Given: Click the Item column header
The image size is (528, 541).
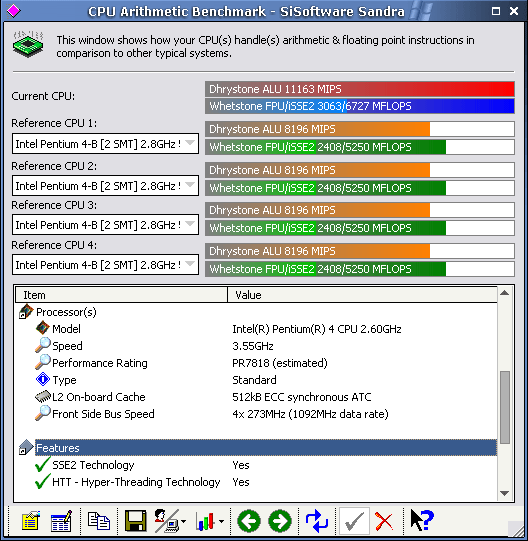Looking at the screenshot, I should point(121,295).
